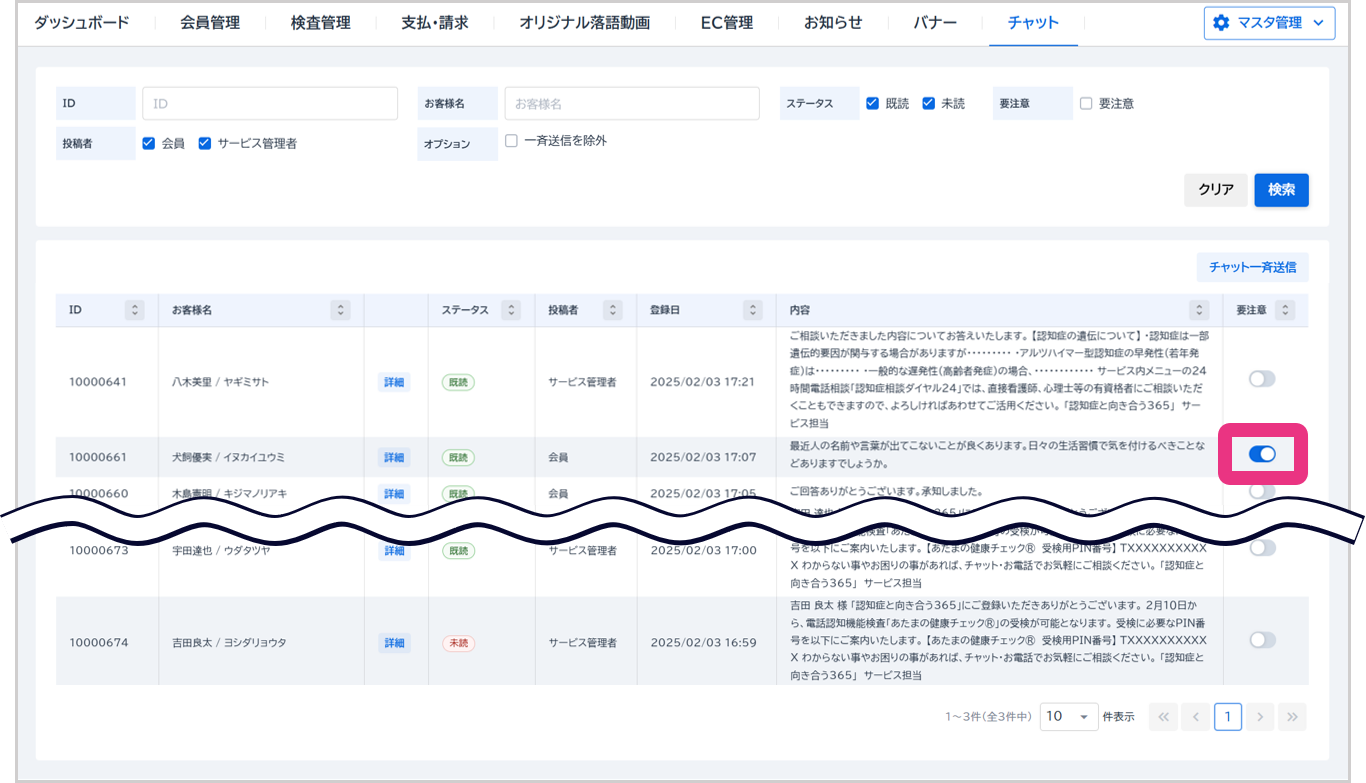This screenshot has width=1366, height=783.
Task: Jump to first page arrow
Action: pyautogui.click(x=1163, y=716)
